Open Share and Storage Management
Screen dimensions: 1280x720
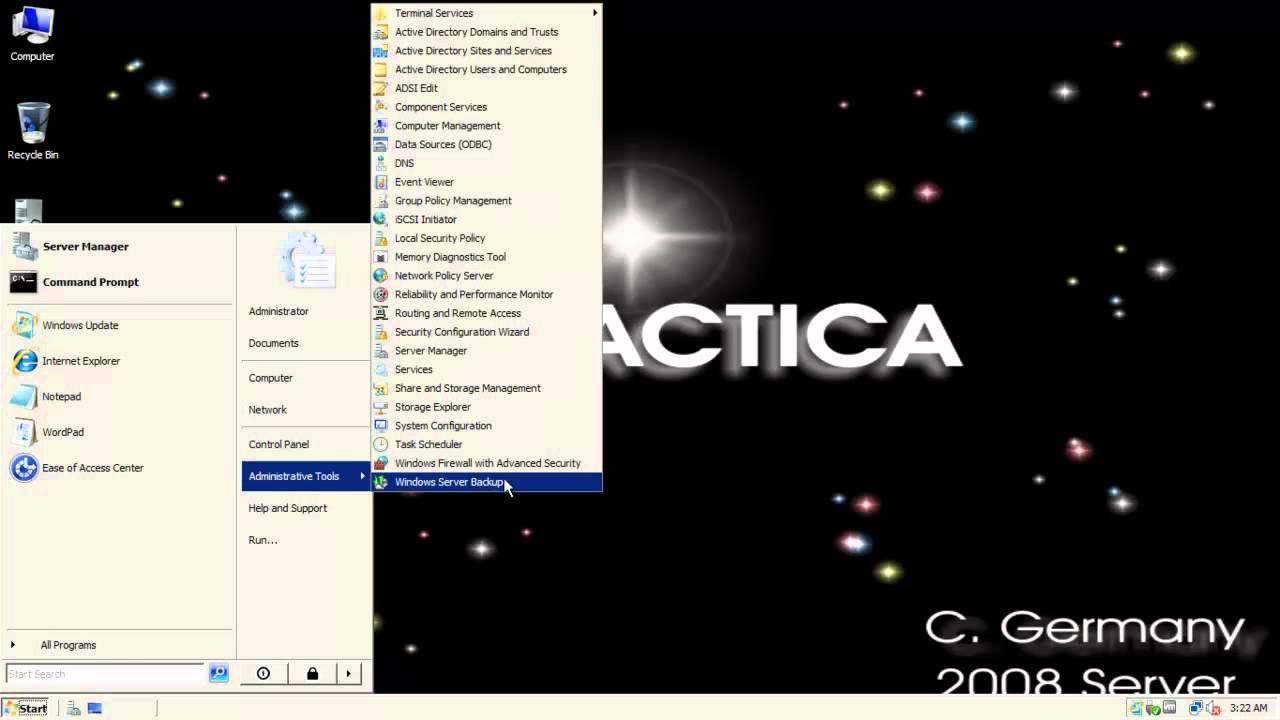487,388
